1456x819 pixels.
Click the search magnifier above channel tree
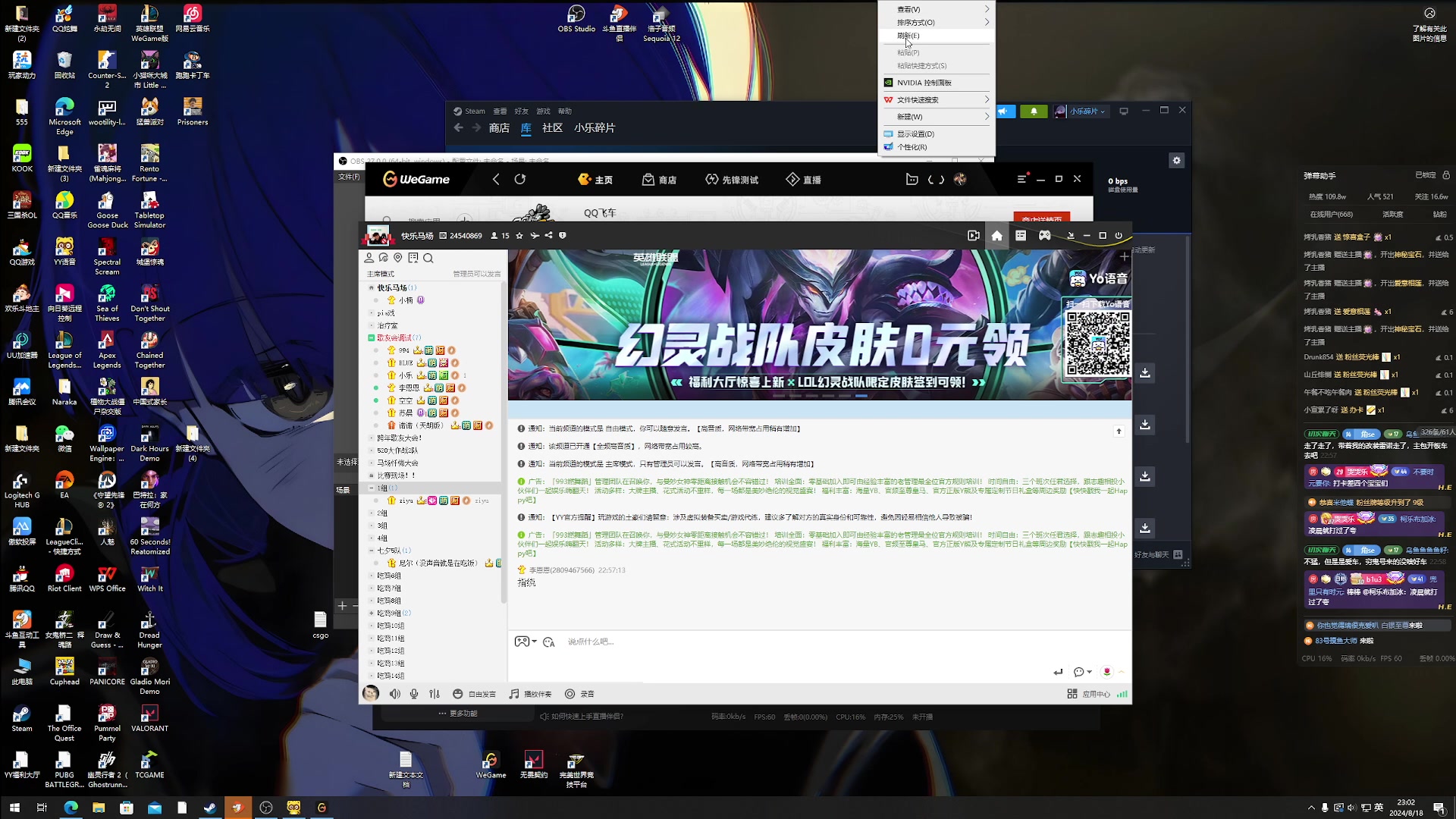428,258
